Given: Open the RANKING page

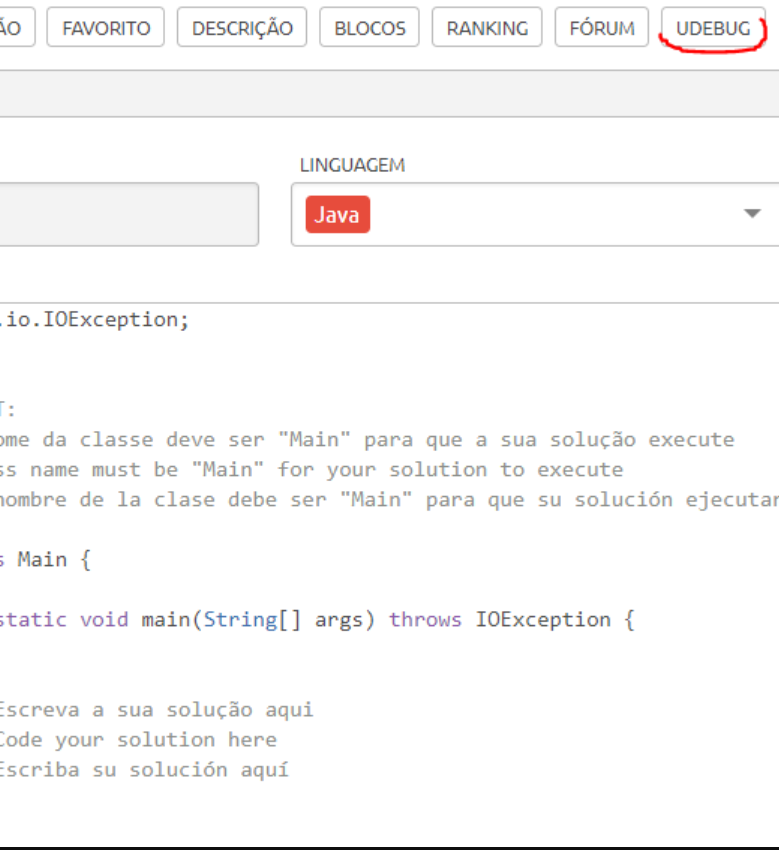Looking at the screenshot, I should click(487, 28).
